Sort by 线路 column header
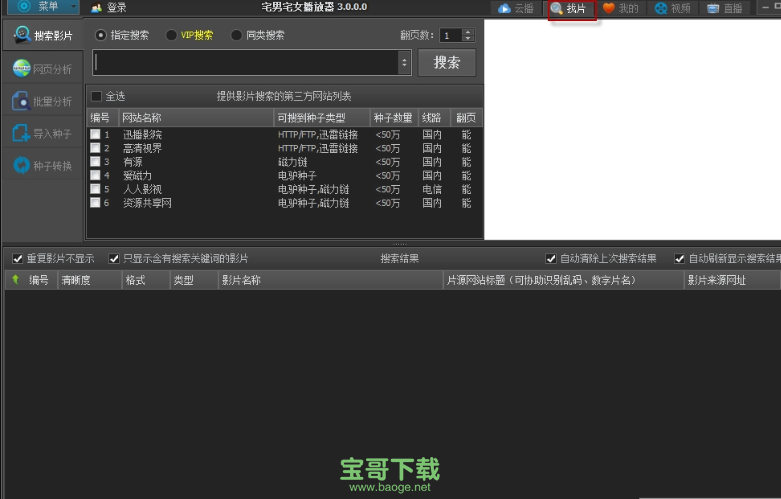 [x=434, y=118]
